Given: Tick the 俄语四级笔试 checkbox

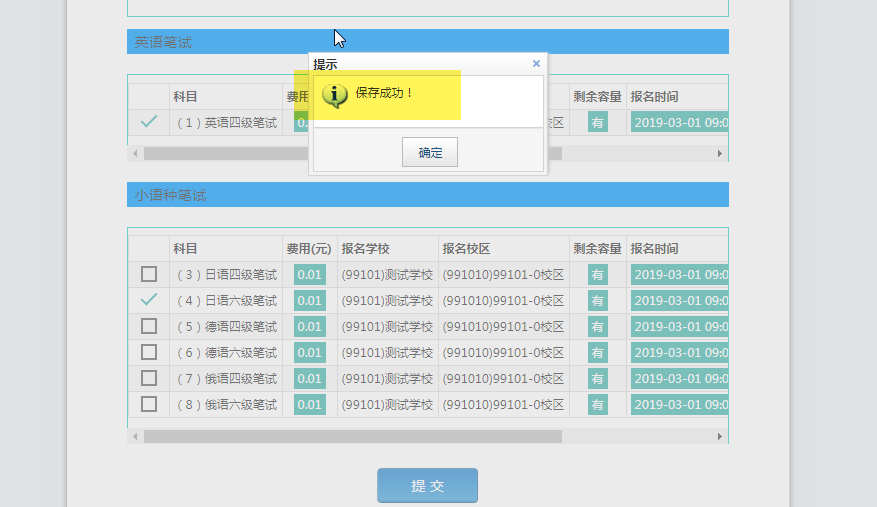Looking at the screenshot, I should pyautogui.click(x=149, y=378).
